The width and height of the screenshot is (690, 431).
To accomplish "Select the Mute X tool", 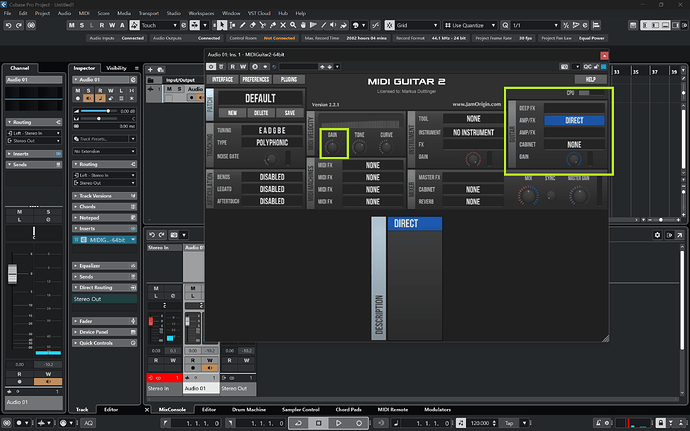I will point(283,26).
